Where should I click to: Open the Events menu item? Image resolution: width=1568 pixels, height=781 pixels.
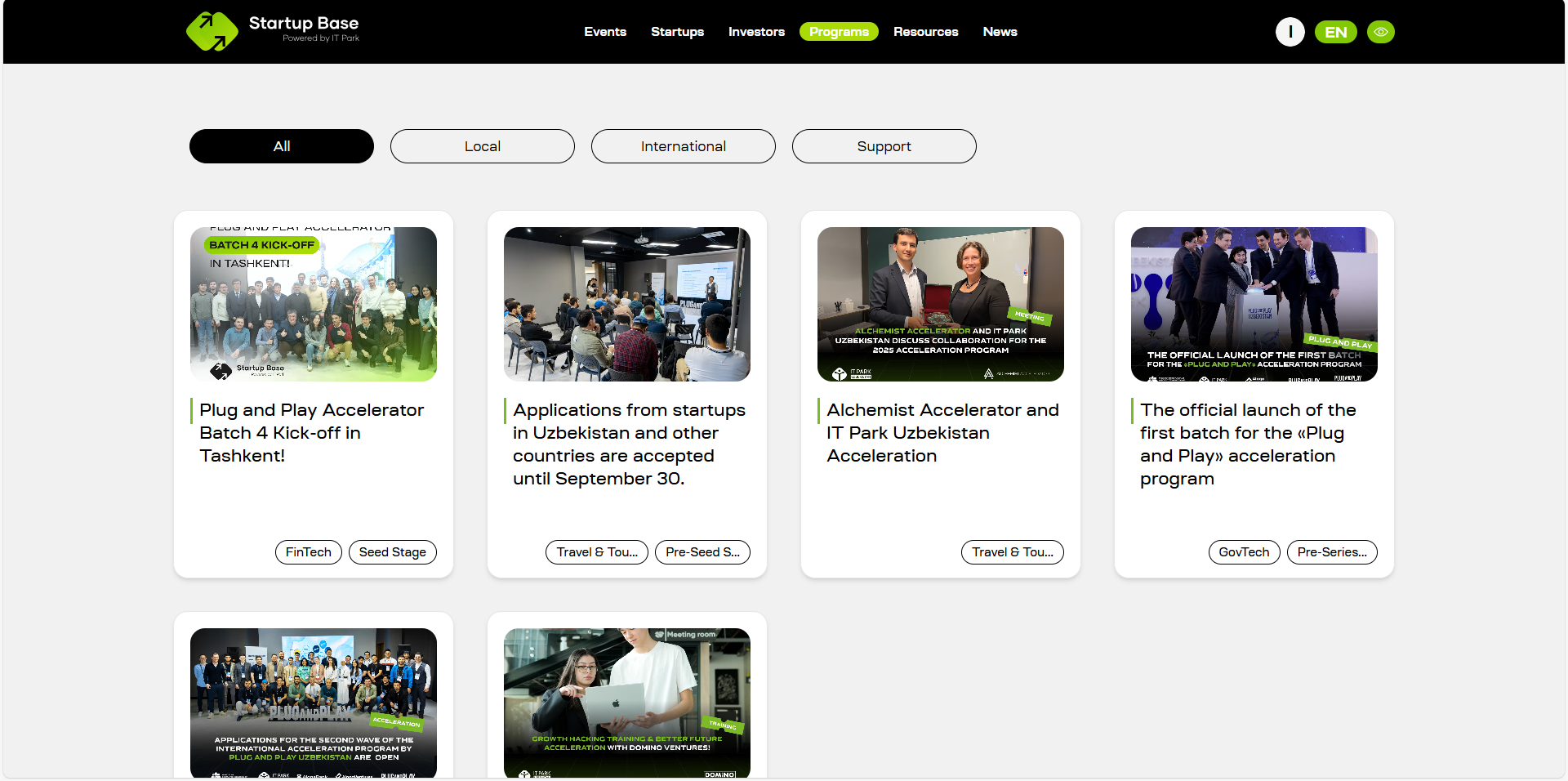point(605,32)
